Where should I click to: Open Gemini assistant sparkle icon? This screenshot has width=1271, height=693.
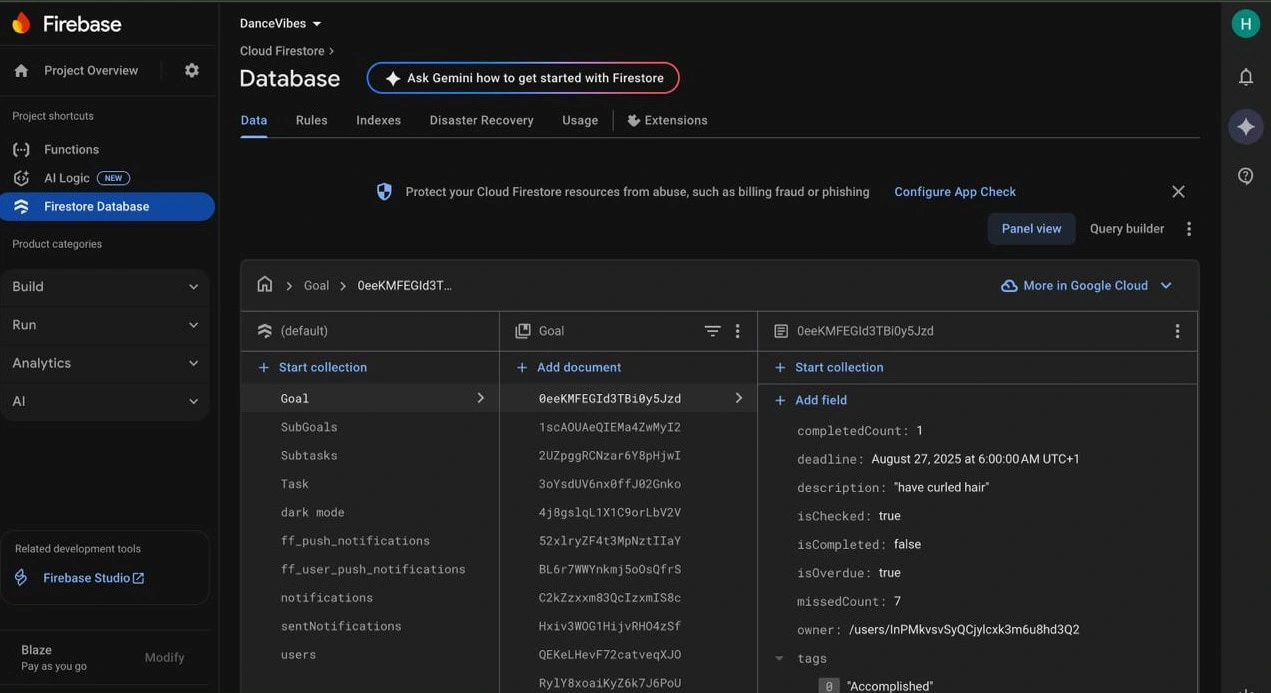1246,126
